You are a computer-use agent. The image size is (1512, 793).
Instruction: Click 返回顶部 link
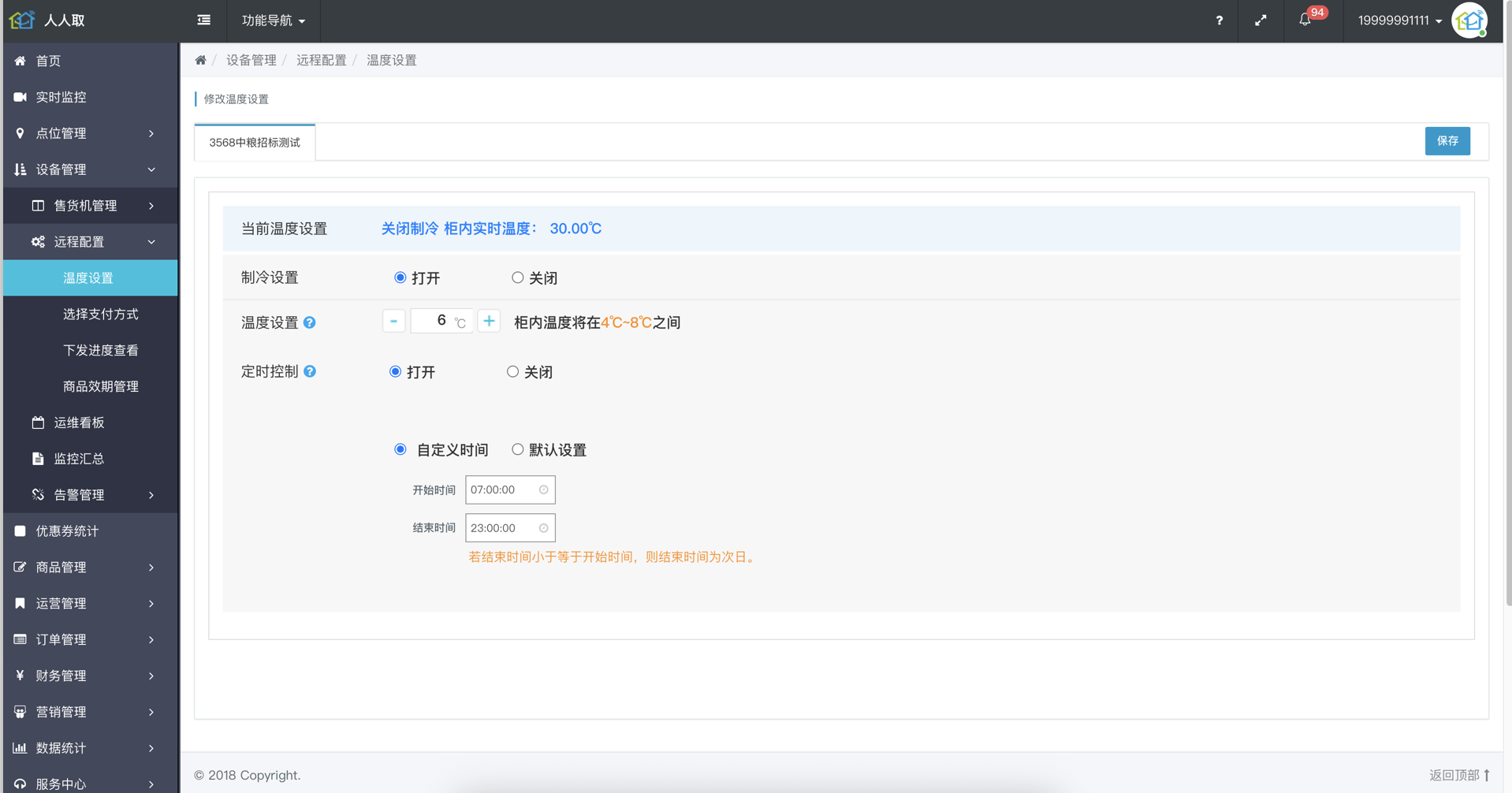1459,775
